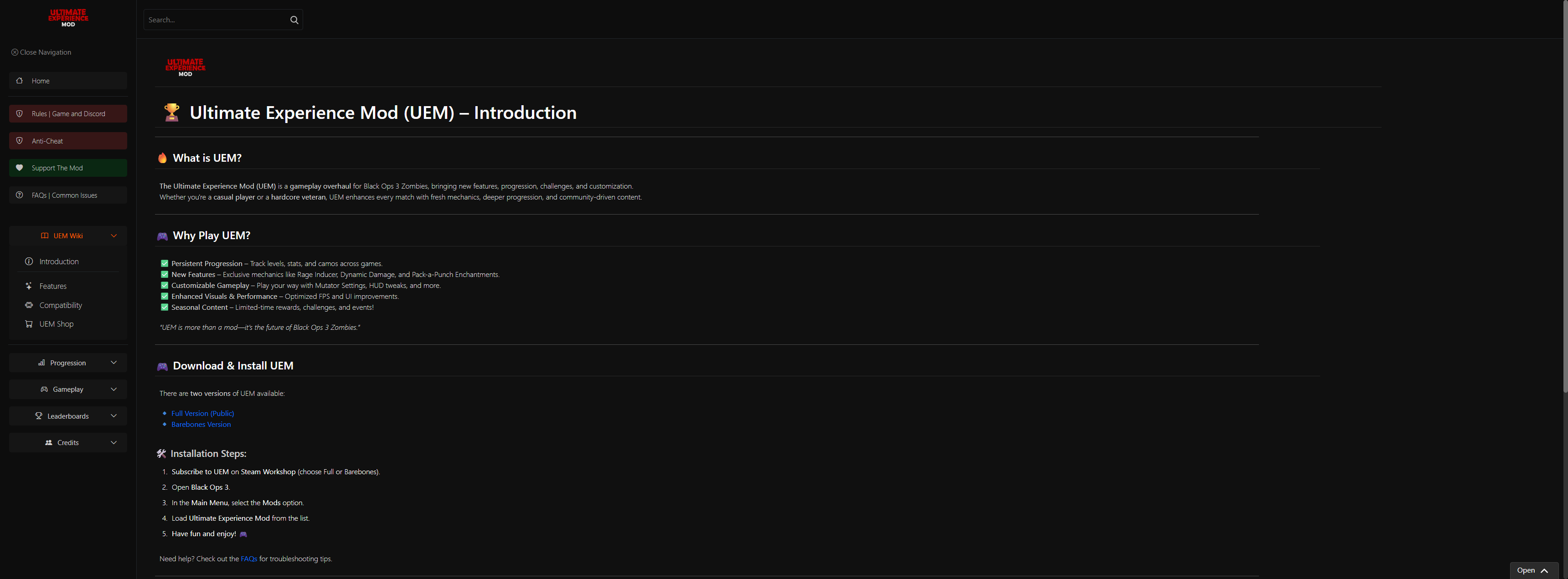Close the navigation sidebar
The width and height of the screenshot is (1568, 579).
(41, 52)
